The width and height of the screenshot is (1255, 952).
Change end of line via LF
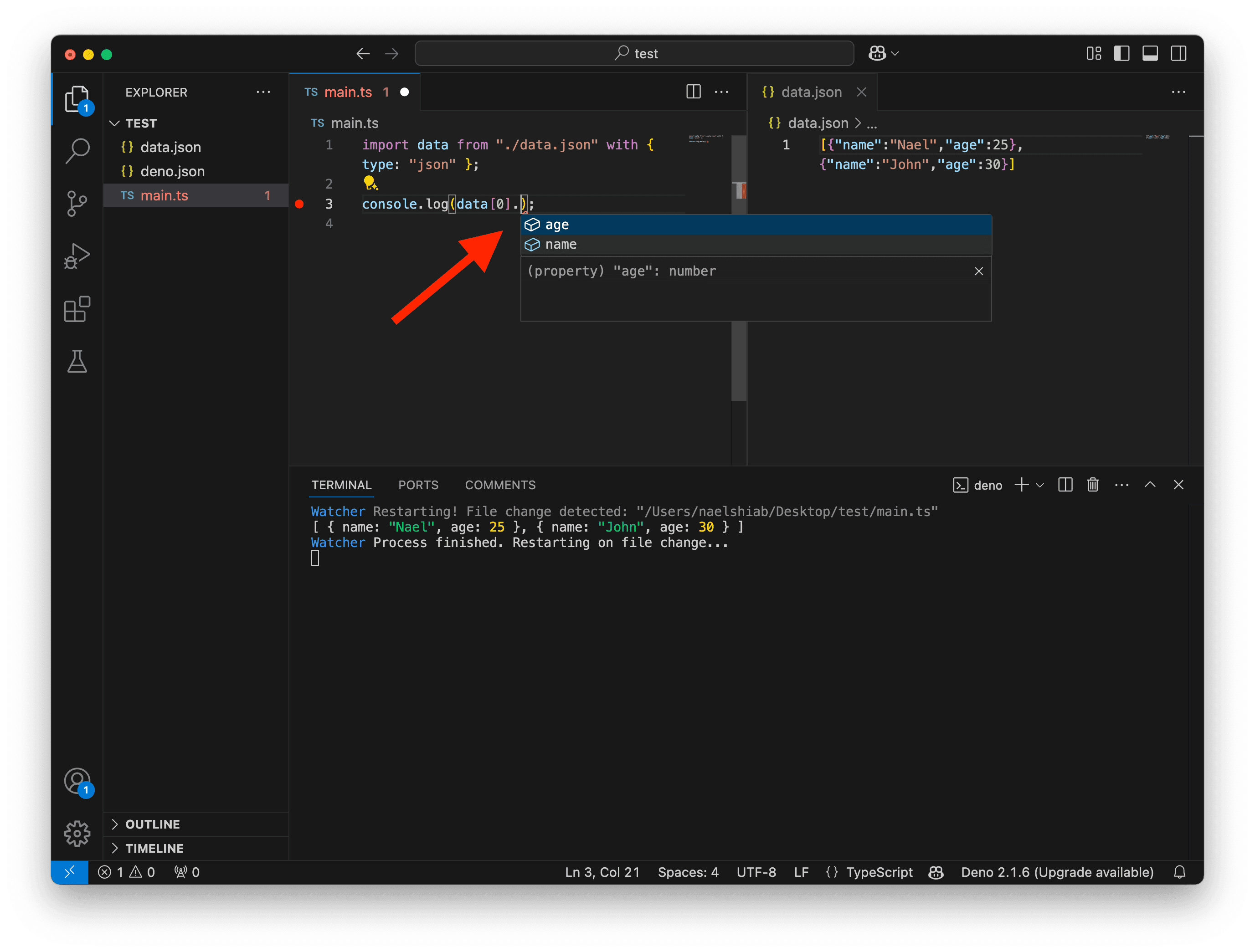click(x=801, y=872)
